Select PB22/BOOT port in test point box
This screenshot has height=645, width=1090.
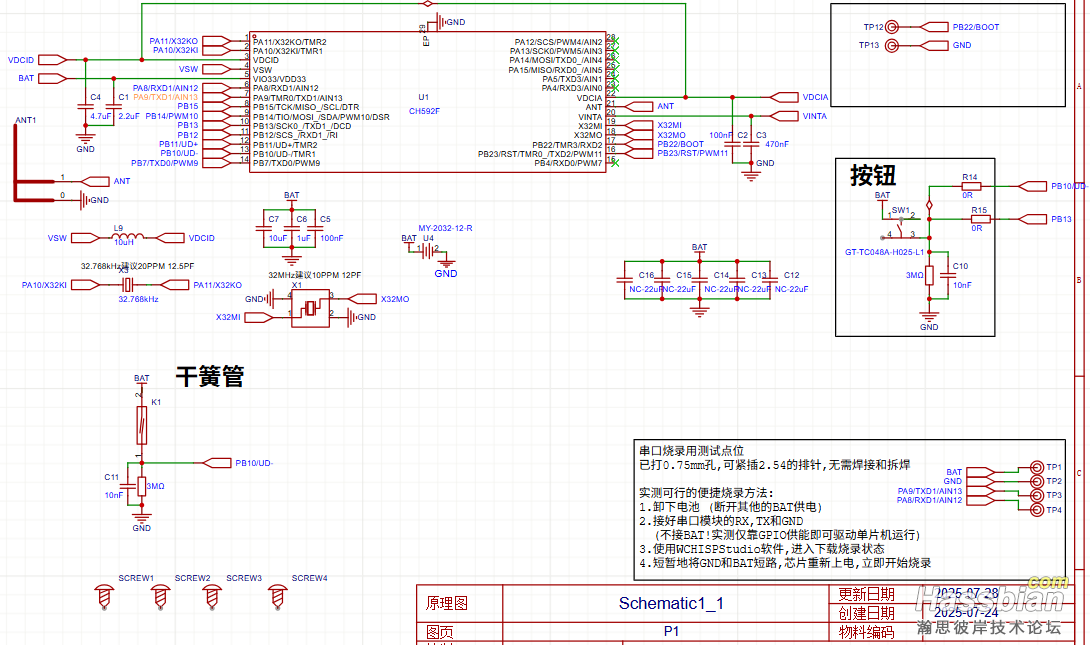(x=934, y=27)
